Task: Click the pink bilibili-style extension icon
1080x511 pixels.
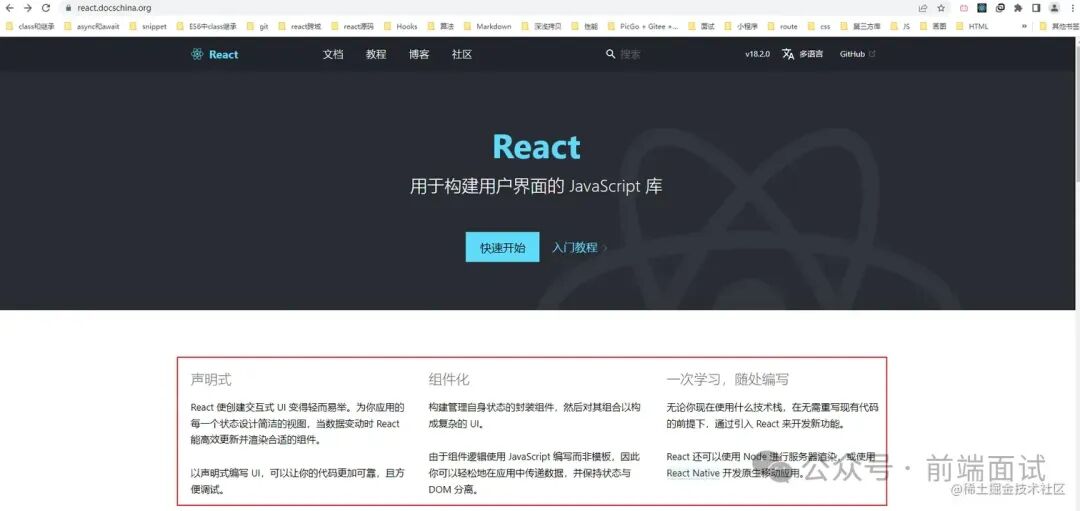Action: [x=964, y=8]
